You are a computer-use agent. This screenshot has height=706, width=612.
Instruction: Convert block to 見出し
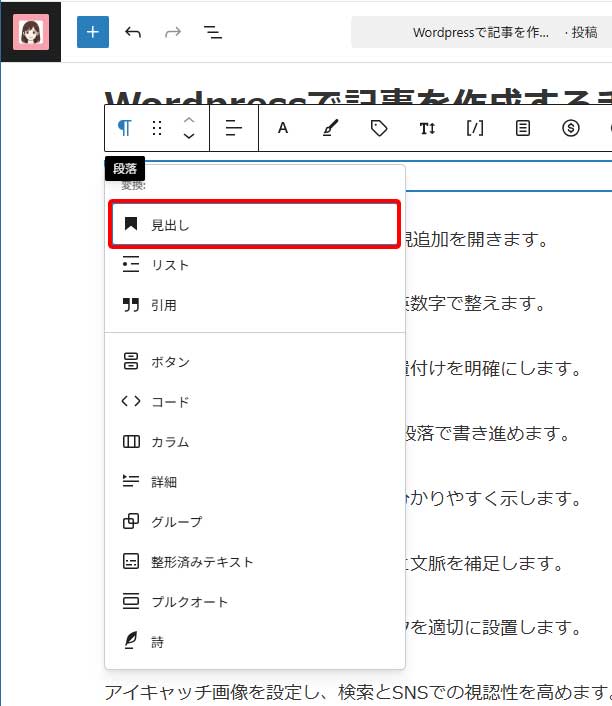(x=254, y=224)
